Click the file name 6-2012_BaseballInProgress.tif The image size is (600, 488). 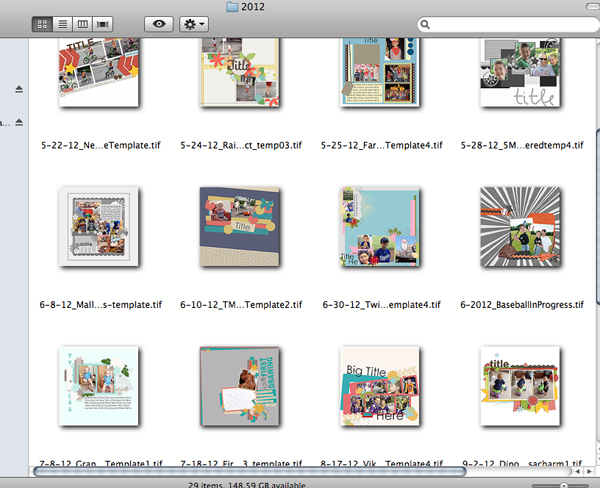tap(522, 305)
